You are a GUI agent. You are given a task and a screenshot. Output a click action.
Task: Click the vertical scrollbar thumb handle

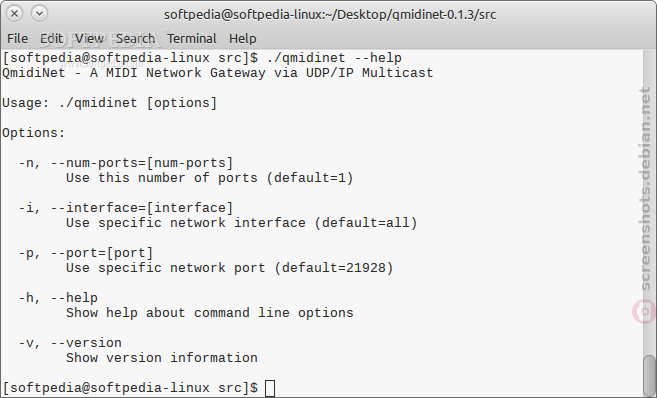650,375
